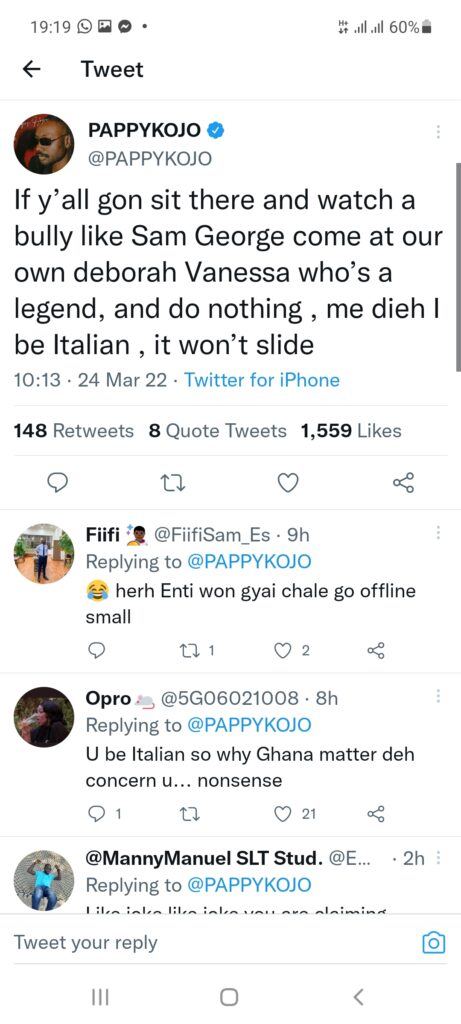
Task: Retweet the main PAPPYKOJO tweet
Action: pos(174,483)
